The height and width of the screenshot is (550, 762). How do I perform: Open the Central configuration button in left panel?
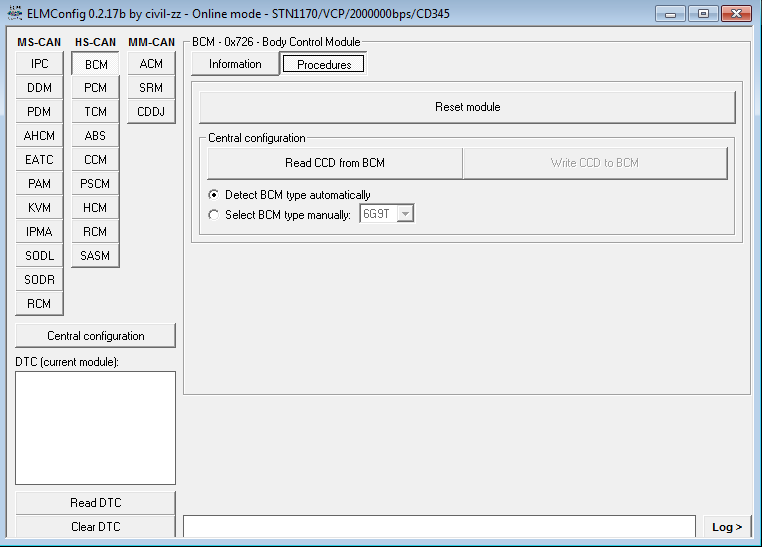[x=96, y=336]
